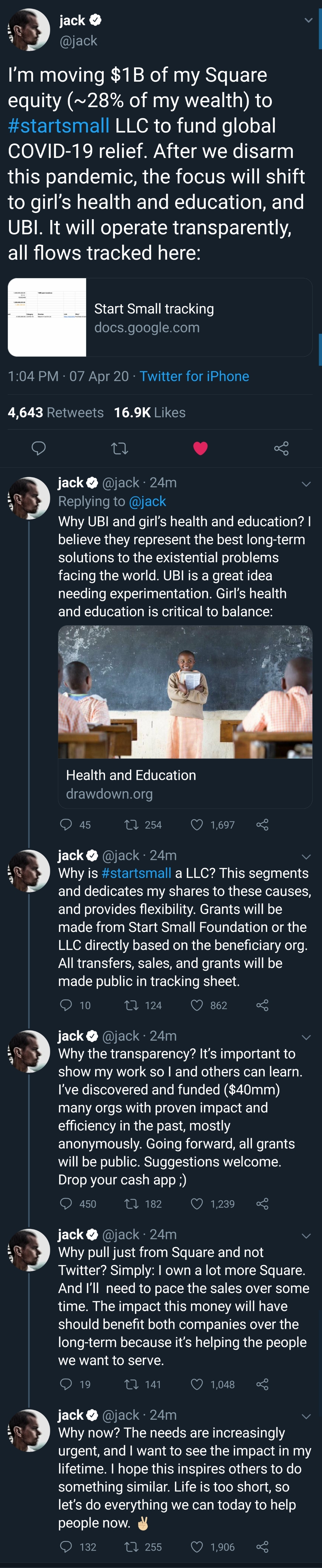Open chevron menu on 'Why now?' tweet
322x1568 pixels.
click(x=306, y=1416)
